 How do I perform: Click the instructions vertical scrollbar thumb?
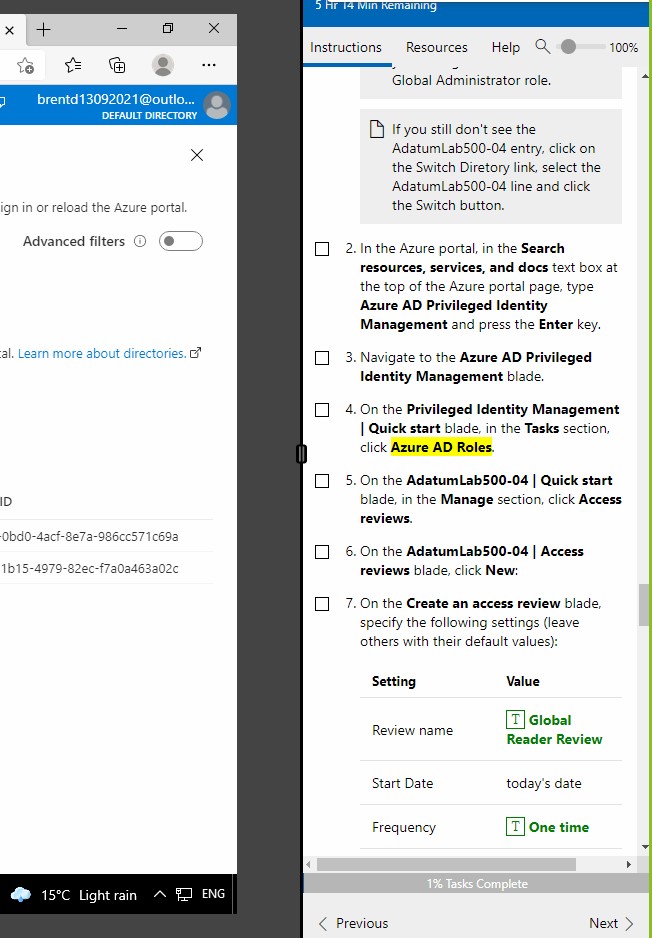[644, 604]
